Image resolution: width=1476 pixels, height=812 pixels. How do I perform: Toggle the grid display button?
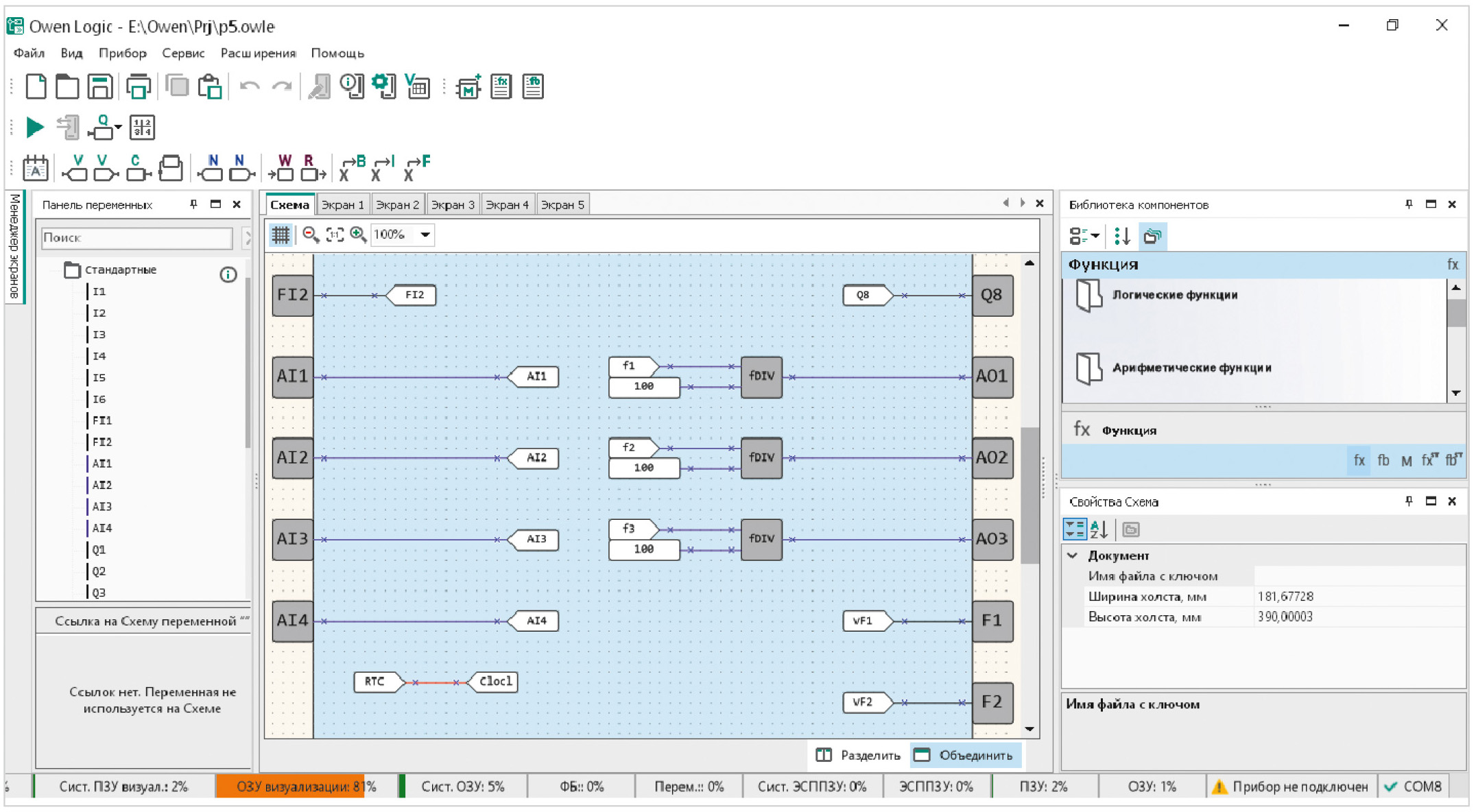[x=281, y=235]
